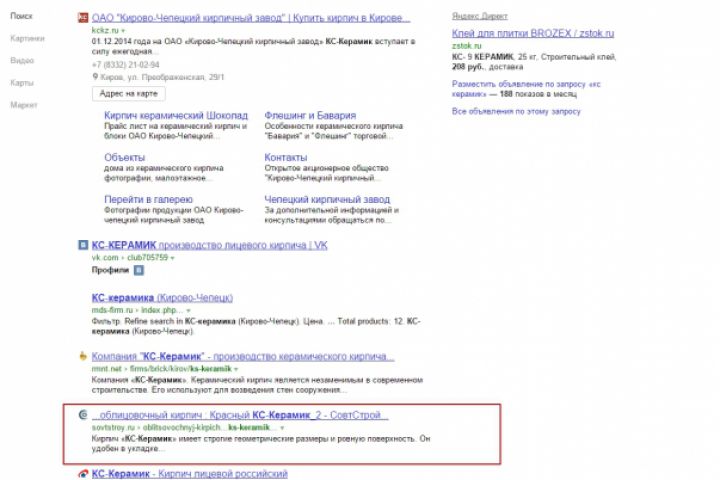720x480 pixels.
Task: Click the mnnt.net firms/brick URL path
Action: [x=161, y=369]
